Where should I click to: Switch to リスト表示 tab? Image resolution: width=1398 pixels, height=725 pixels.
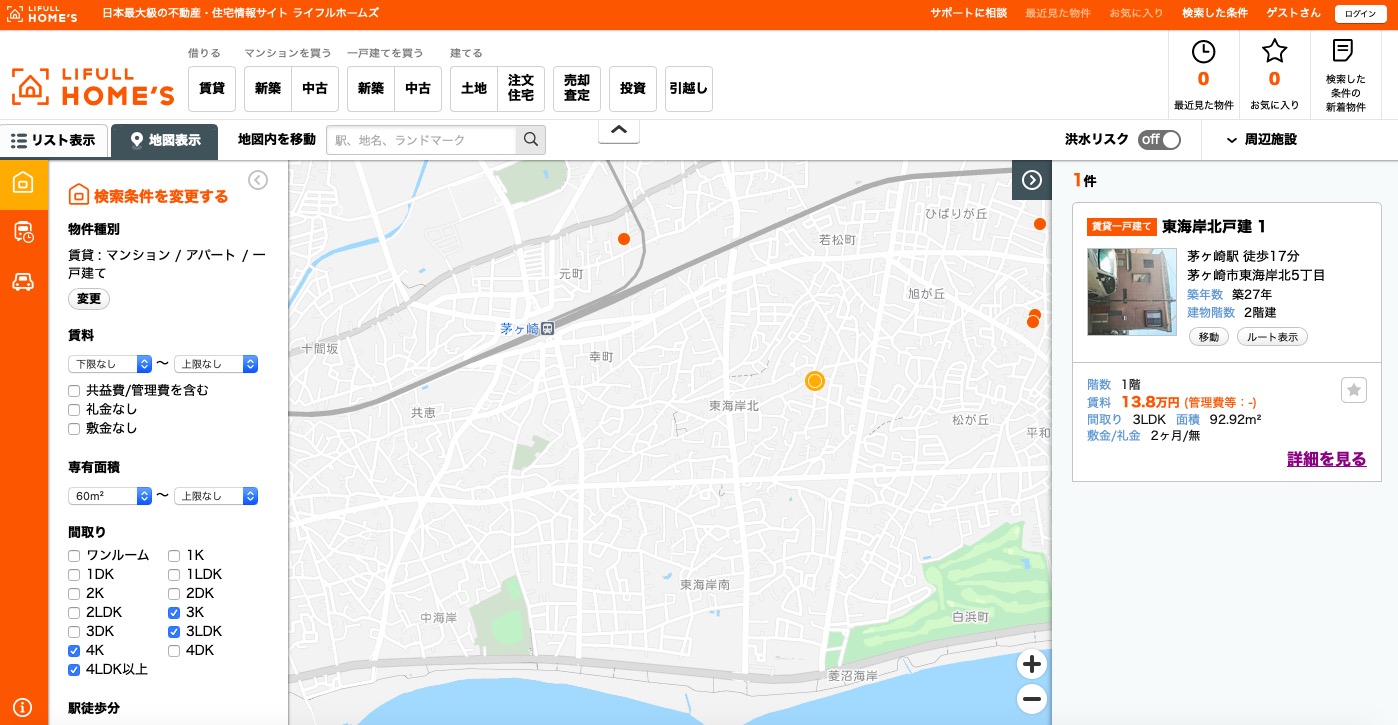(x=54, y=141)
